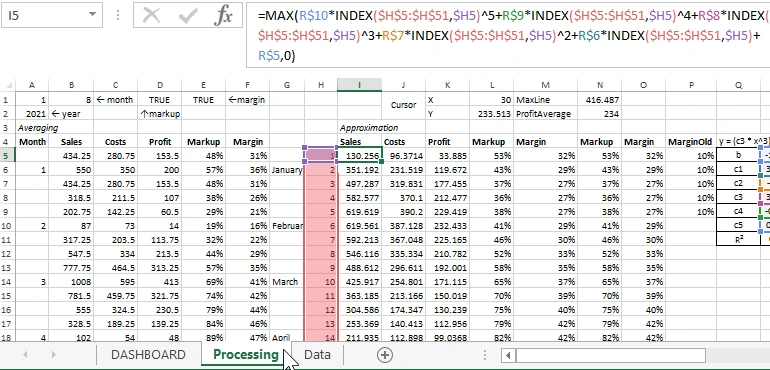Click the Sales value 1008 cell
The image size is (770, 370).
click(x=71, y=282)
